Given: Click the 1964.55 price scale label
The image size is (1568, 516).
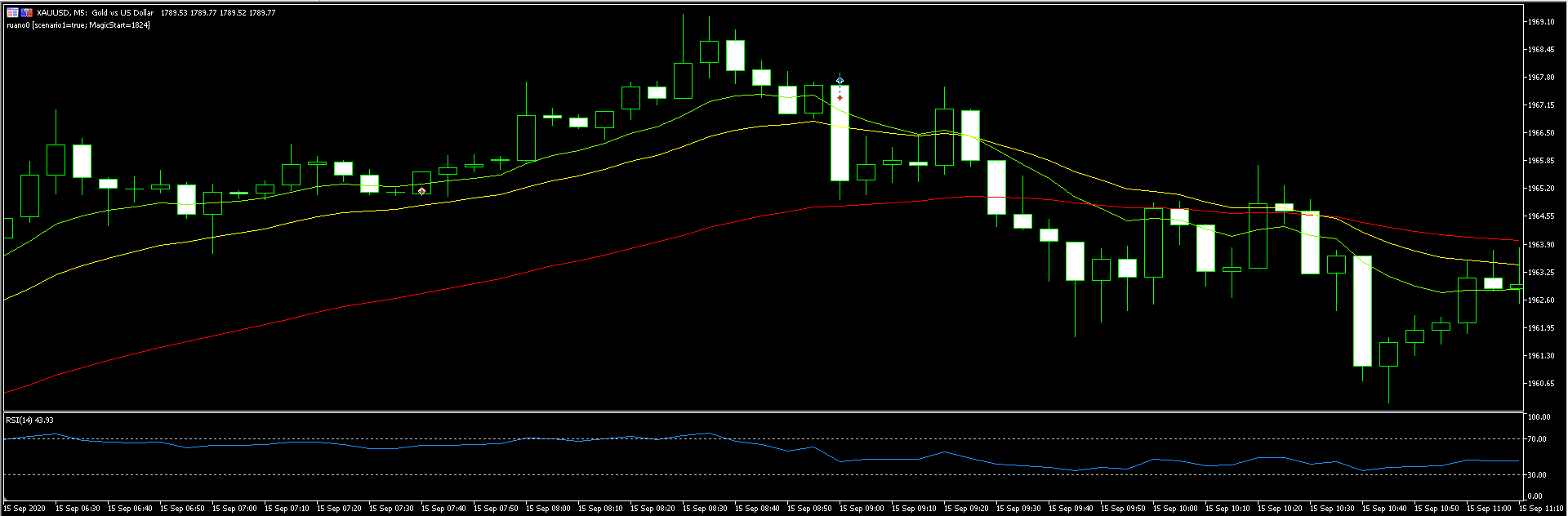Looking at the screenshot, I should pyautogui.click(x=1541, y=216).
